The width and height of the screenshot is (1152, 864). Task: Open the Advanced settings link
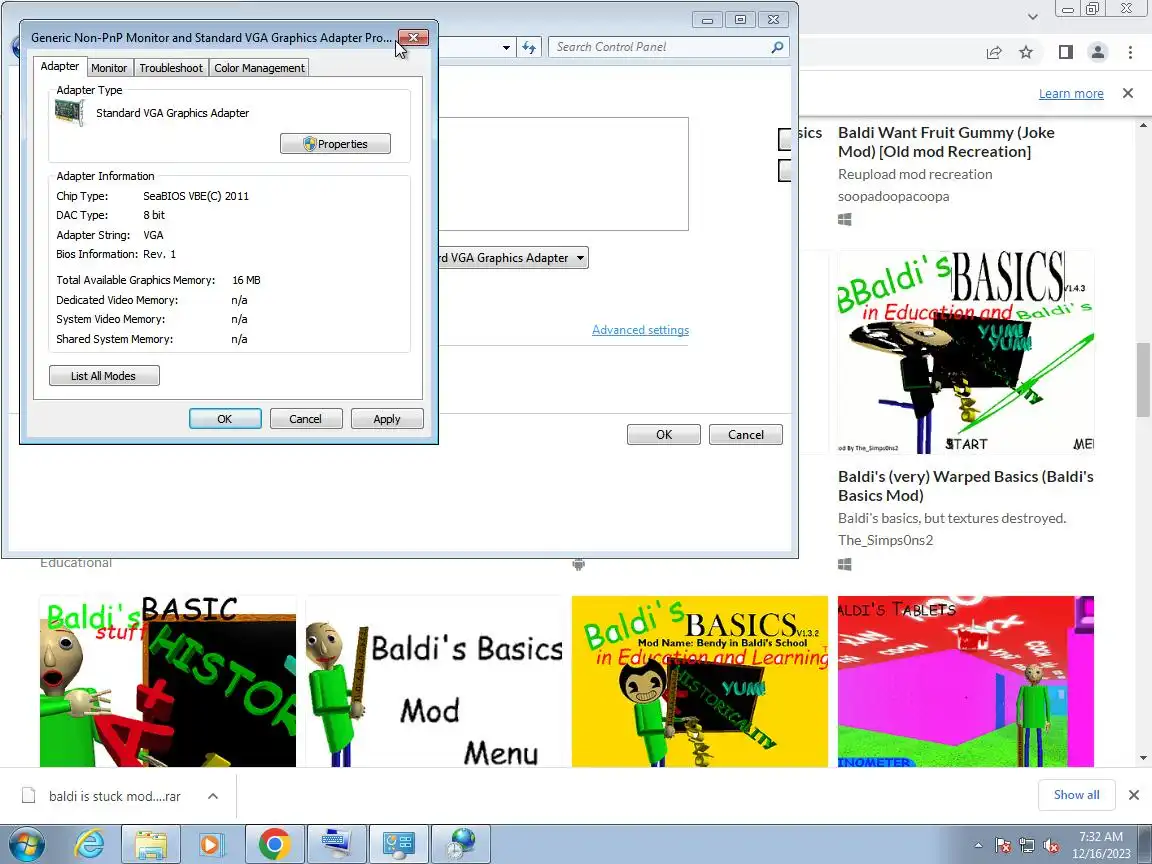coord(641,330)
